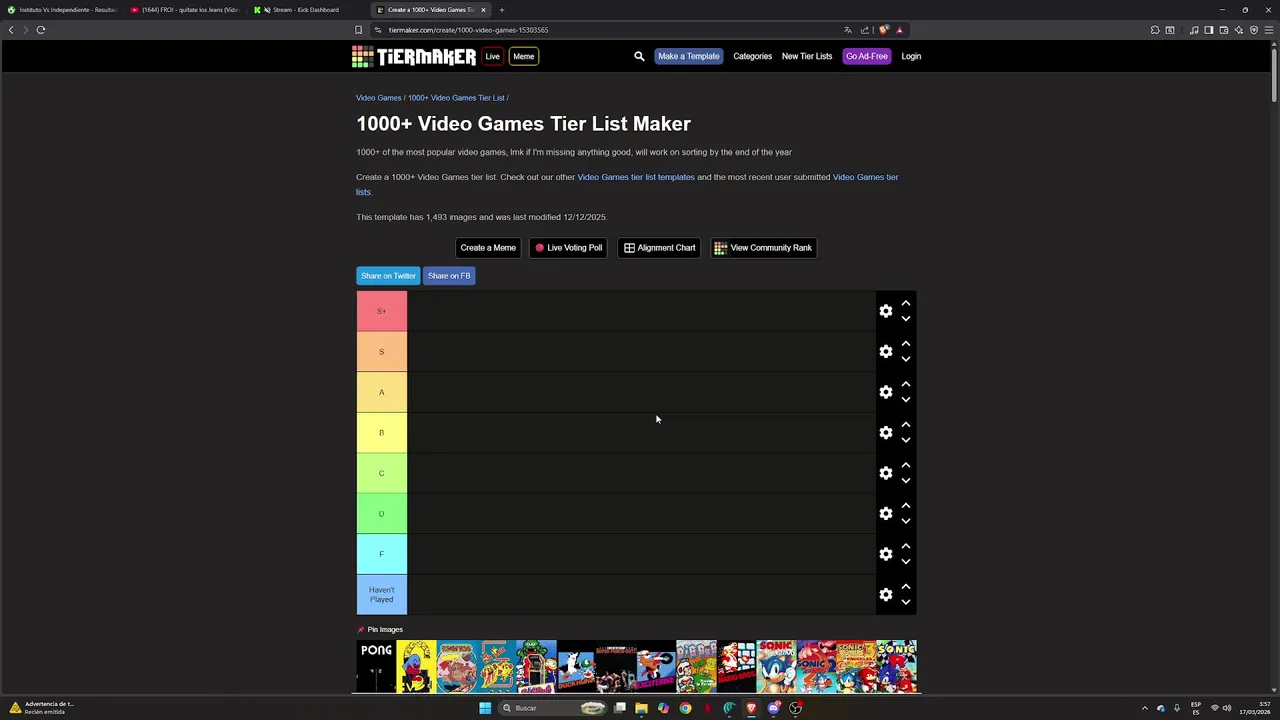Move Haven't Played row up
This screenshot has height=720, width=1280.
click(906, 587)
